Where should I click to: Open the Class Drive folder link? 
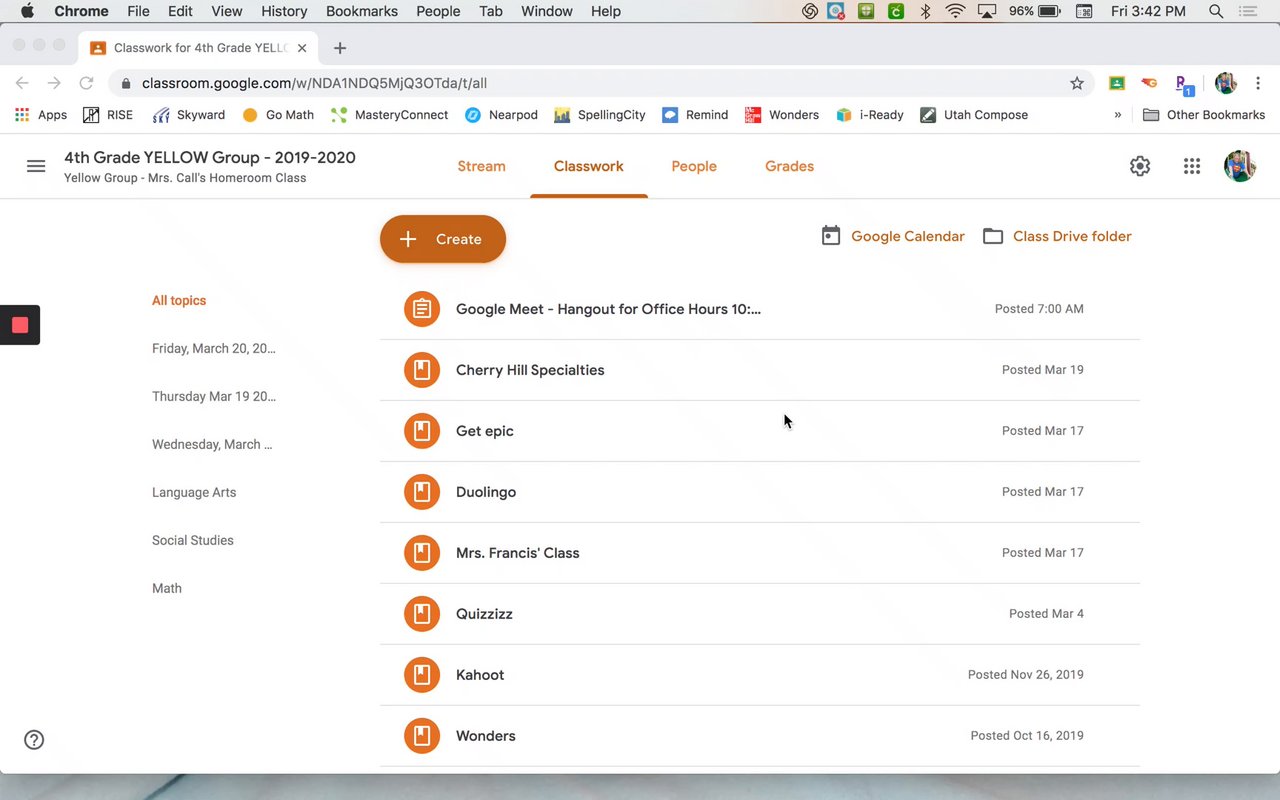click(x=1072, y=236)
